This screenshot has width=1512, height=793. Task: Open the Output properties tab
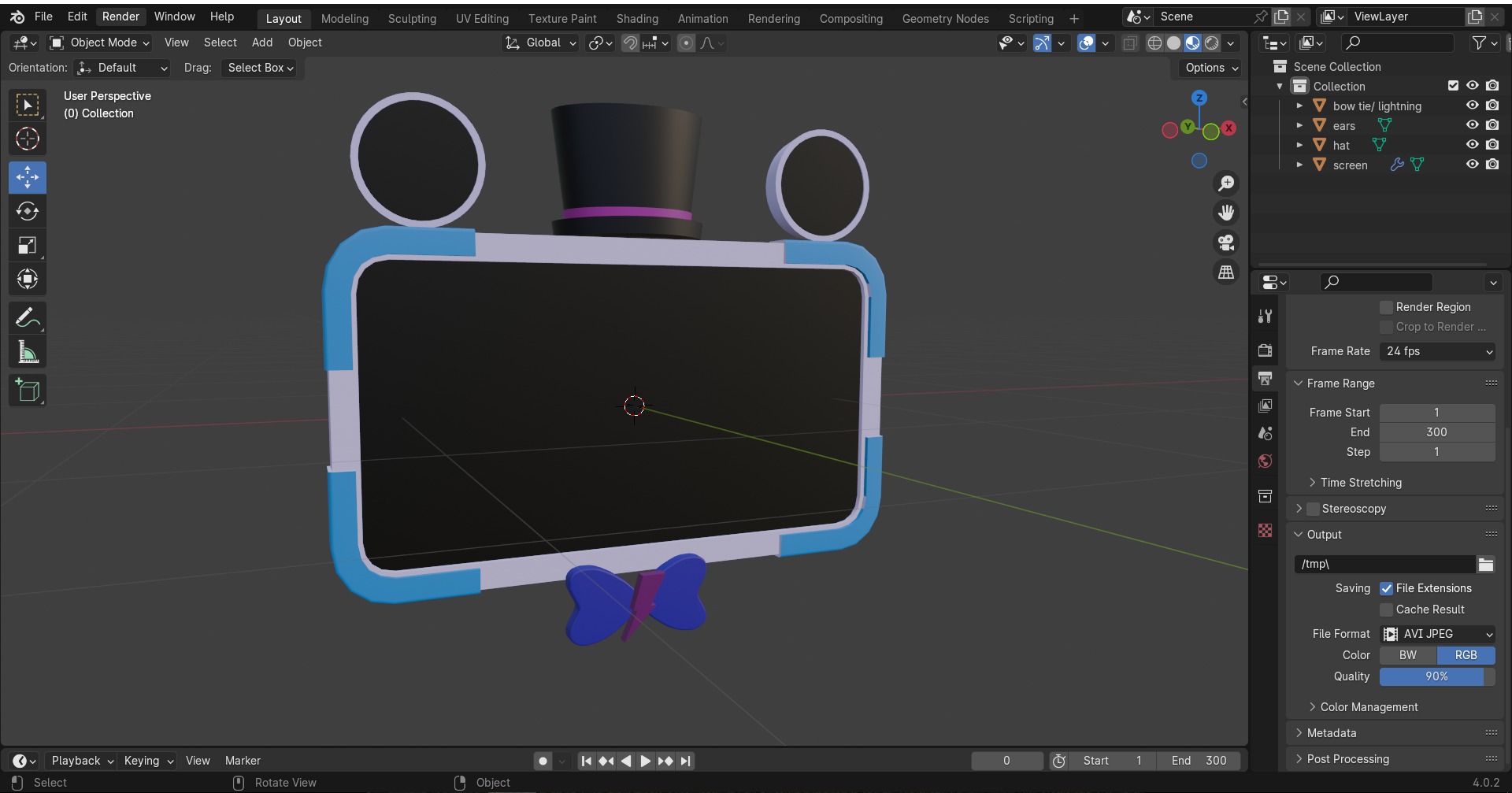1266,379
